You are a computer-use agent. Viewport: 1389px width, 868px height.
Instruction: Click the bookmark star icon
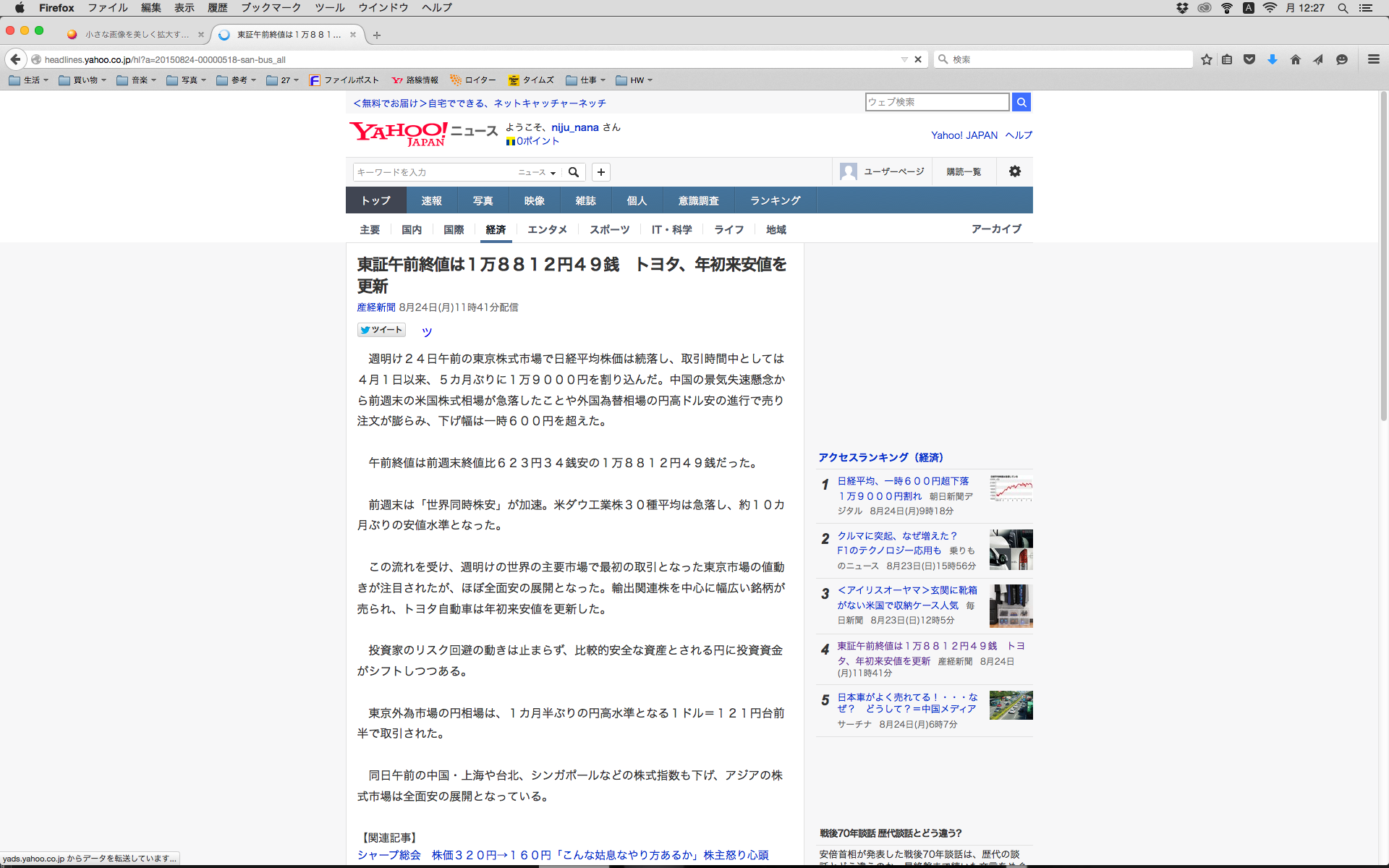click(x=1206, y=59)
